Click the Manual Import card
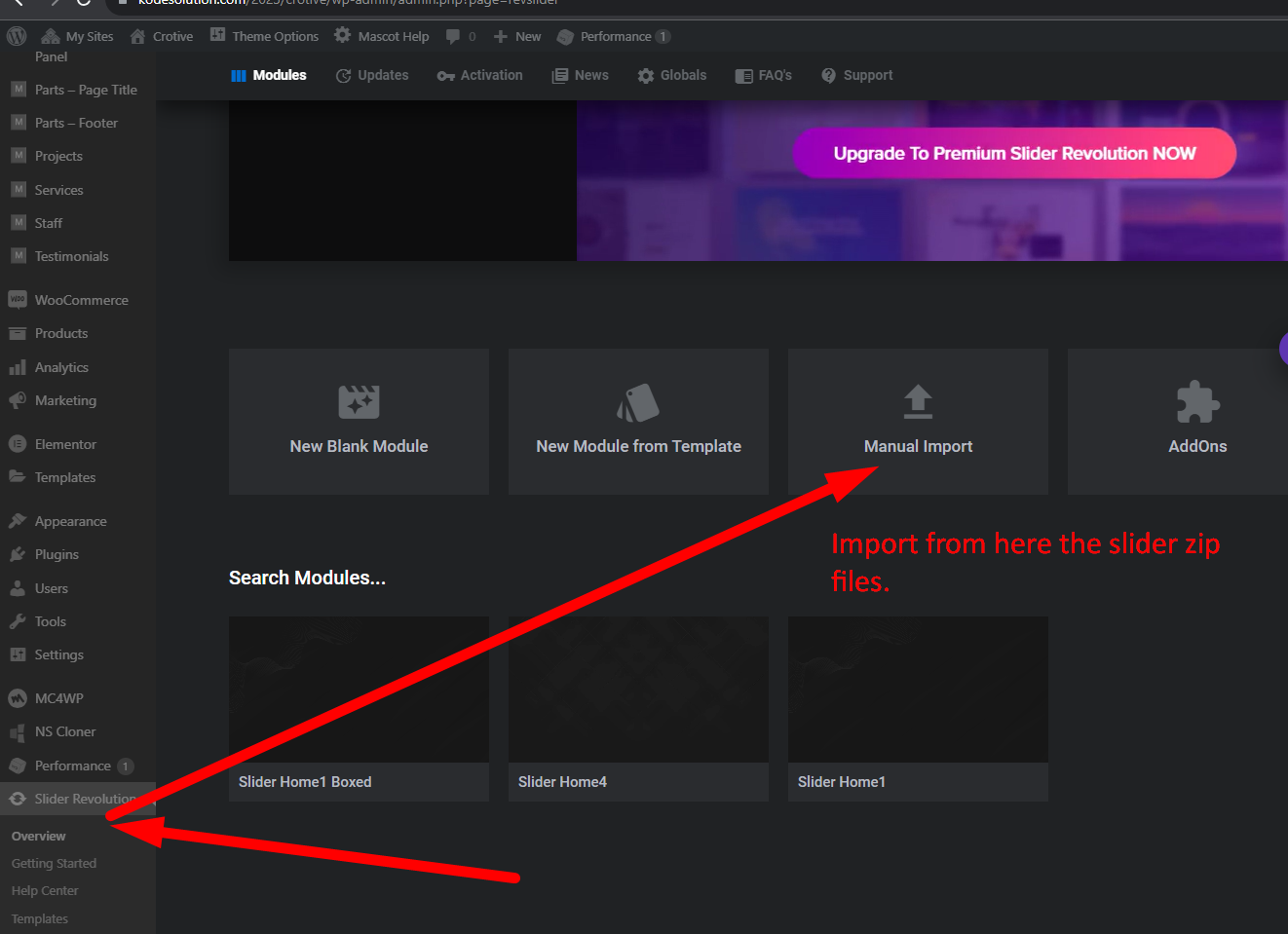Screen dimensions: 1288x934 pos(918,422)
